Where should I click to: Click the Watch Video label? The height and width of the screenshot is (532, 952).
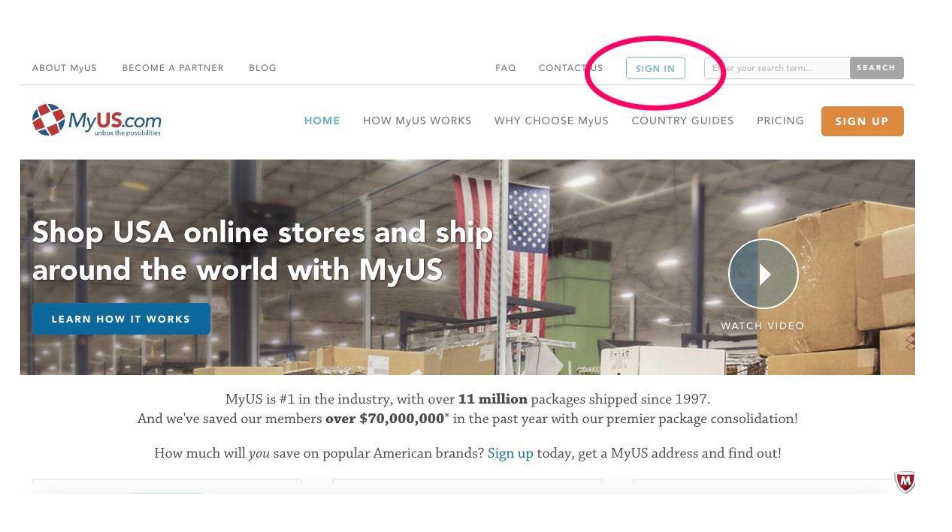(763, 326)
